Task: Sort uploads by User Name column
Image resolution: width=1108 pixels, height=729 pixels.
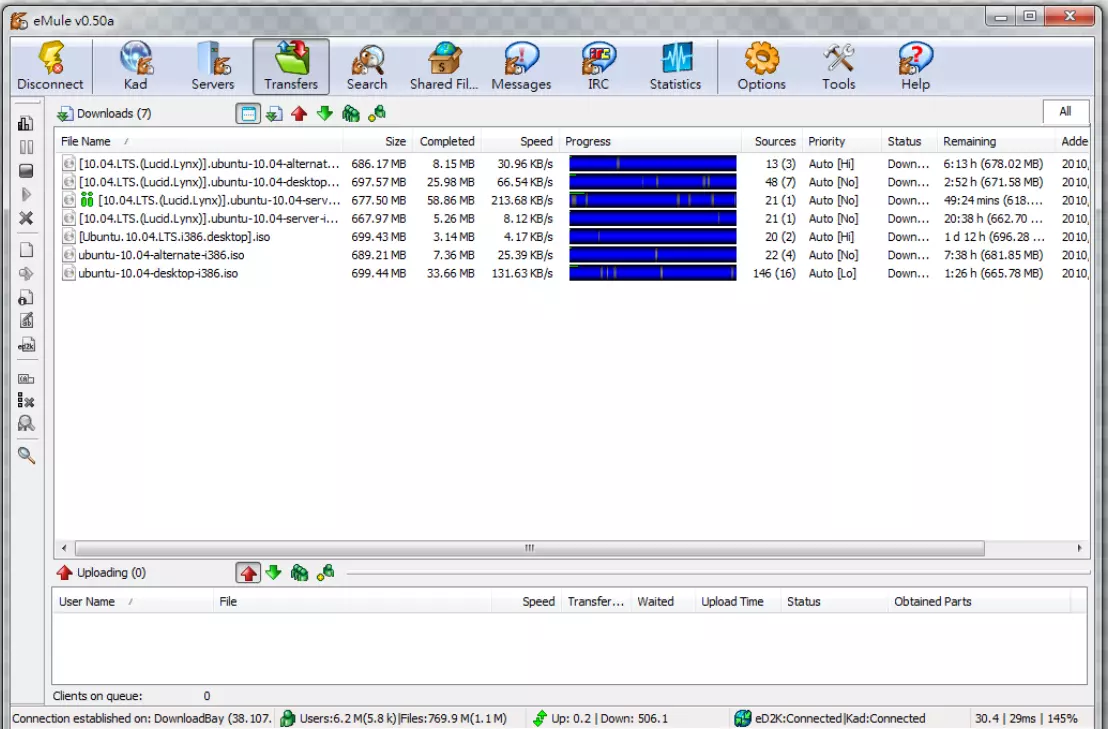Action: pos(133,602)
